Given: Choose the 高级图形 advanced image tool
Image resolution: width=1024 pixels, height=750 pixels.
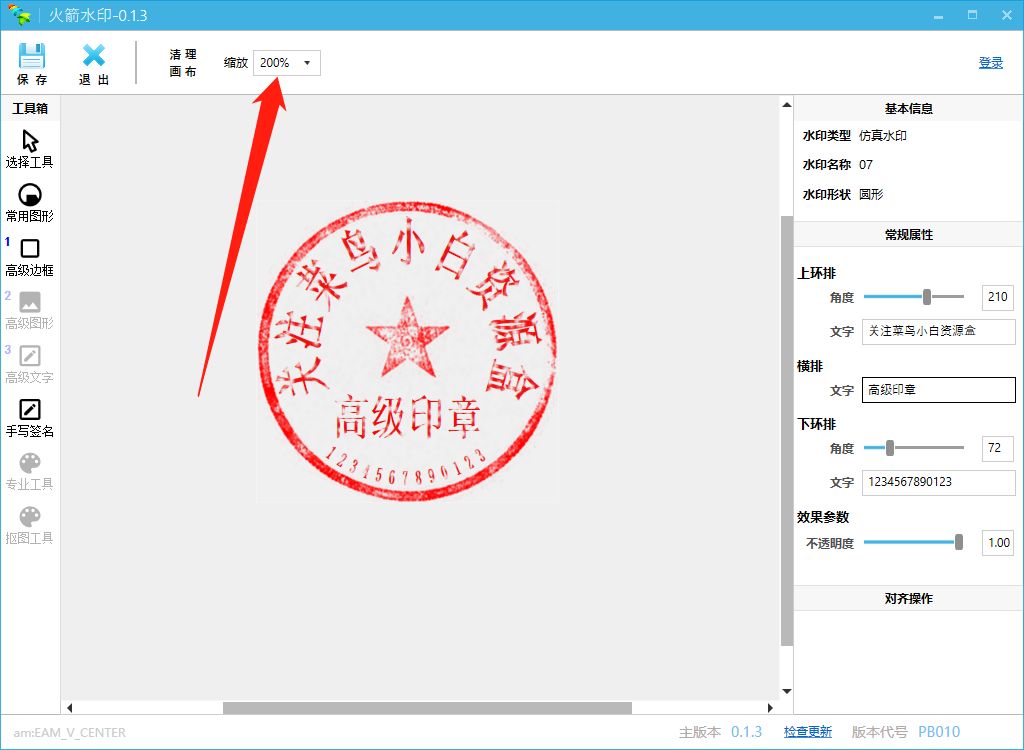Looking at the screenshot, I should (x=29, y=310).
